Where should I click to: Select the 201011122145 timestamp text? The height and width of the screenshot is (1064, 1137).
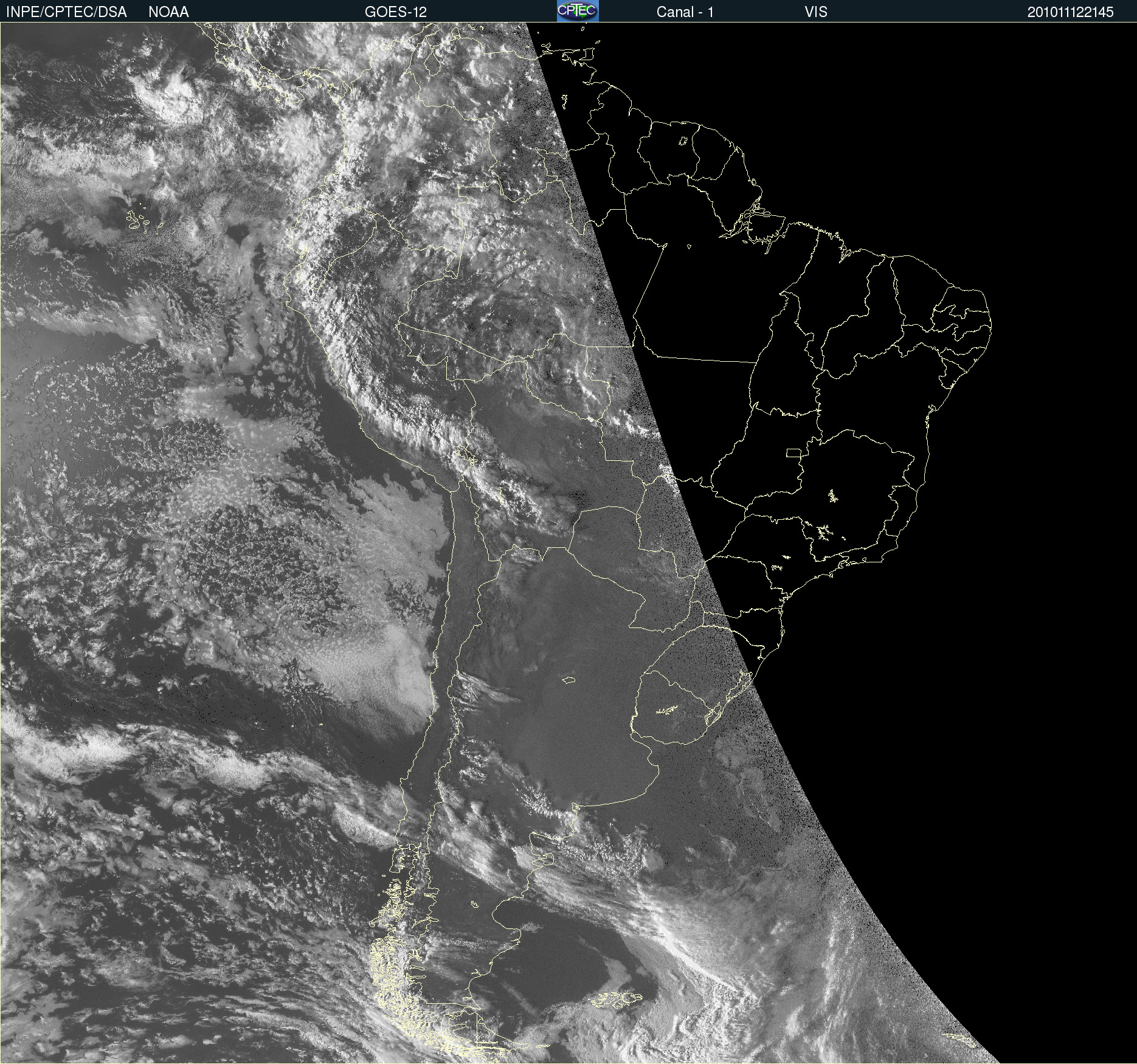[1071, 12]
